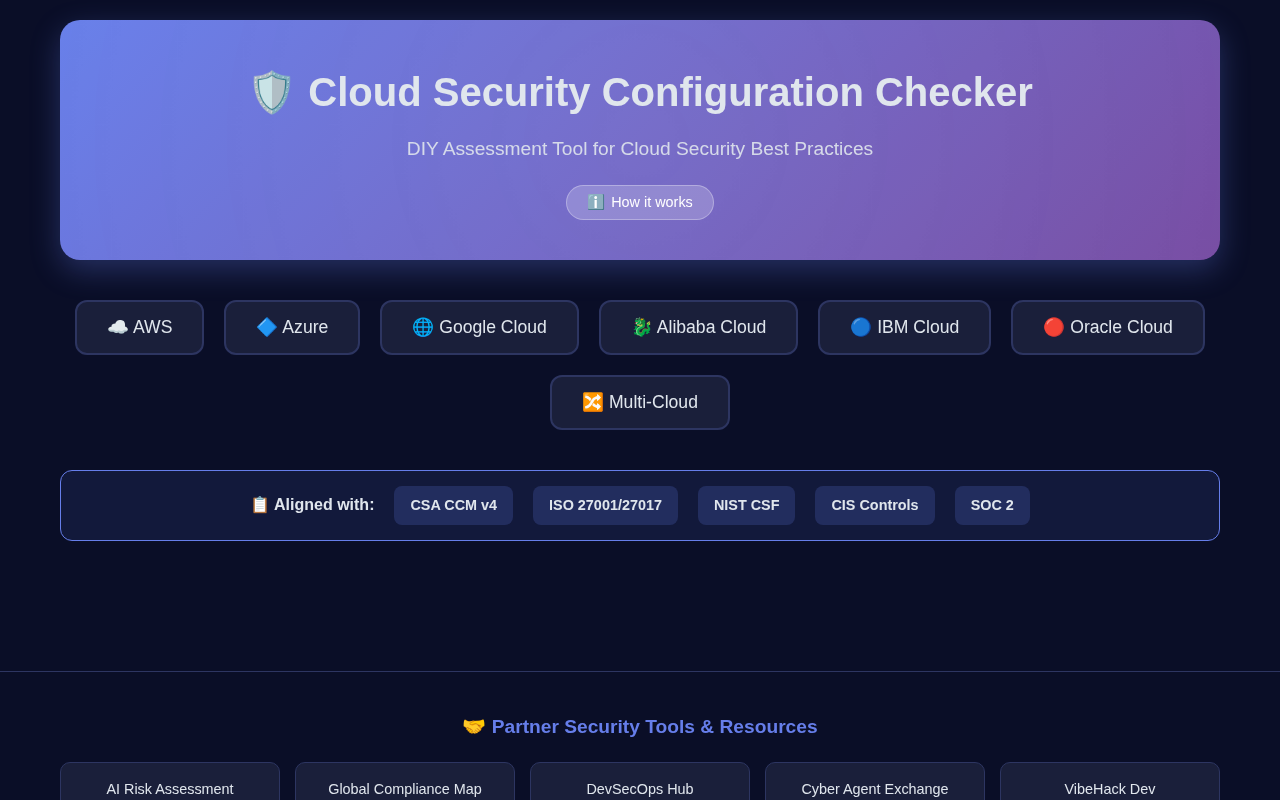Click the shield icon in the header
This screenshot has height=800, width=1280.
[x=271, y=93]
